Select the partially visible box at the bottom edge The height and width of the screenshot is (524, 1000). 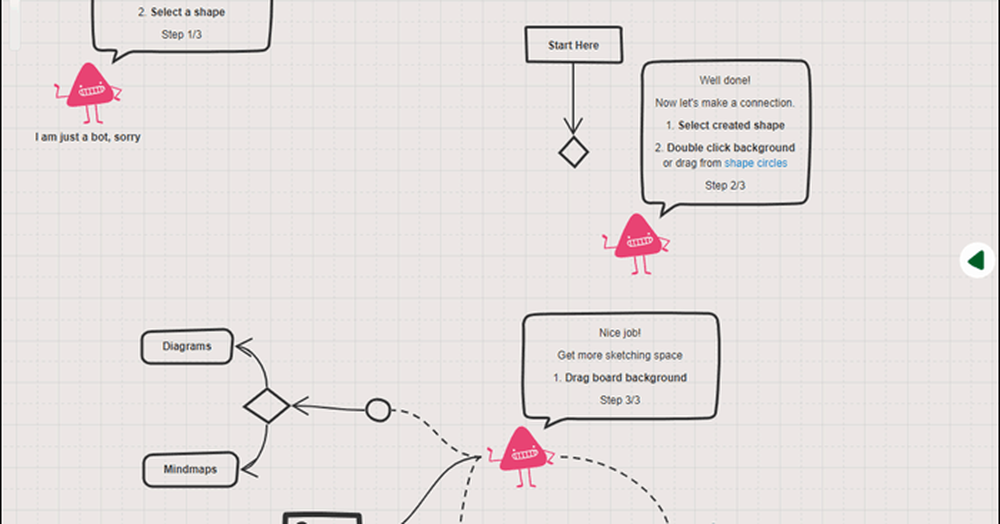(322, 518)
